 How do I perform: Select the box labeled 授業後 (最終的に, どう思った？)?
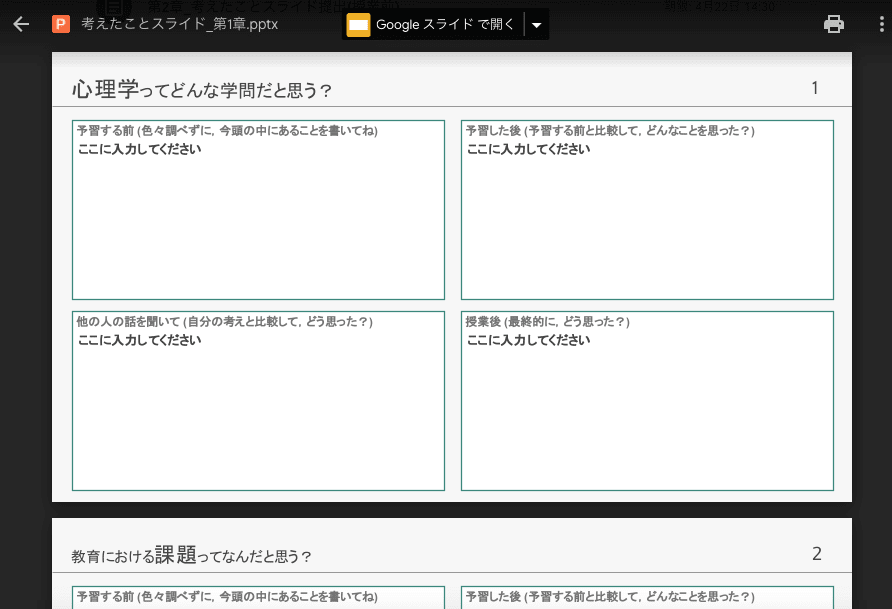[x=647, y=401]
